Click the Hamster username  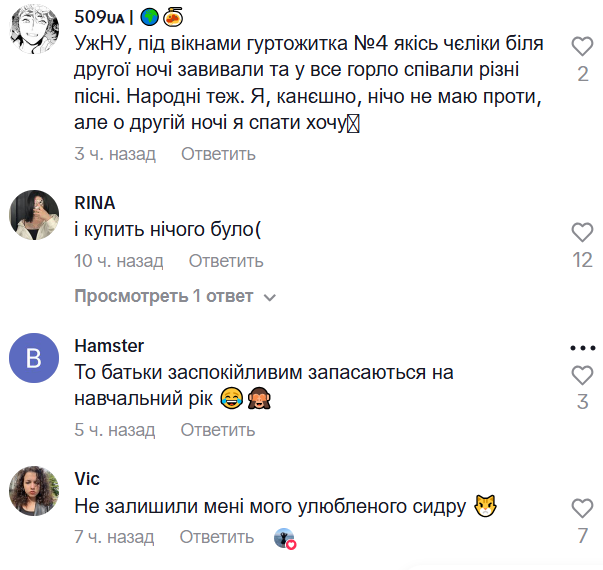(109, 346)
